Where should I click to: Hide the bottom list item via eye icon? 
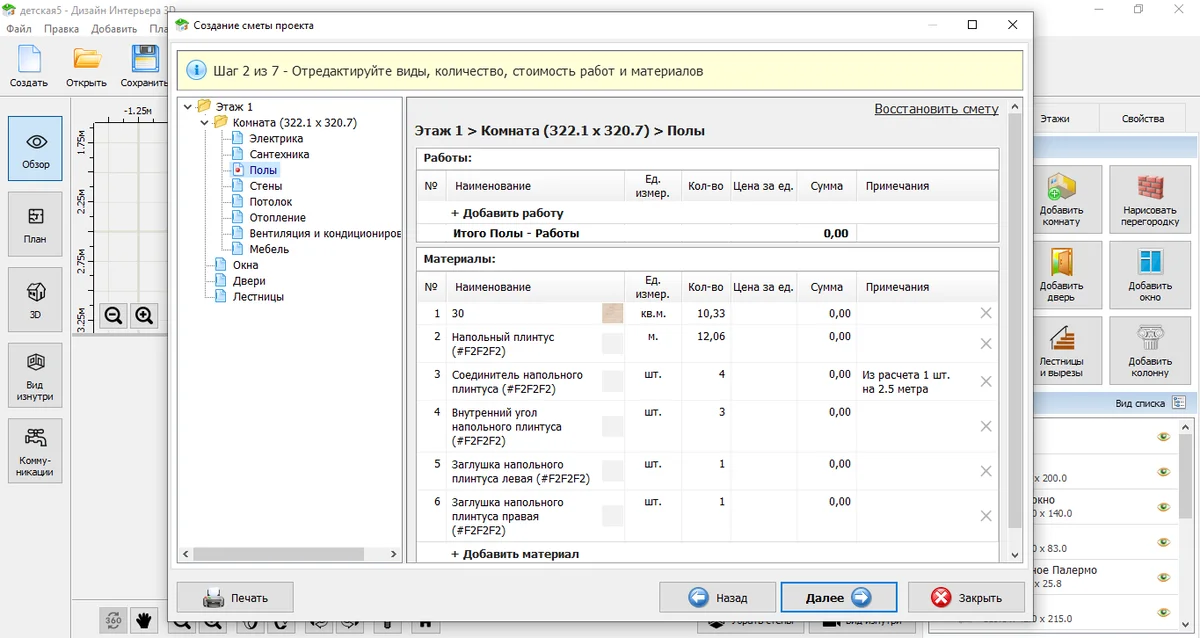(1163, 612)
